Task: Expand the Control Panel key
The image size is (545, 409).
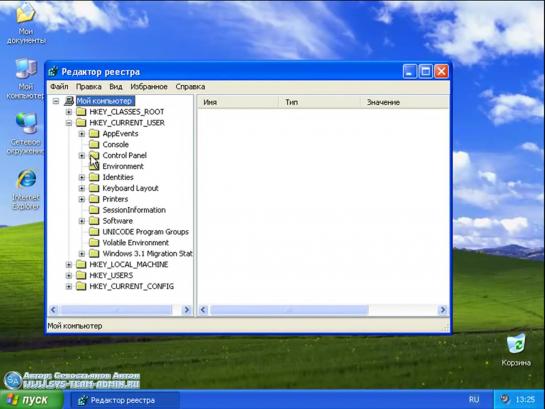Action: (x=82, y=155)
